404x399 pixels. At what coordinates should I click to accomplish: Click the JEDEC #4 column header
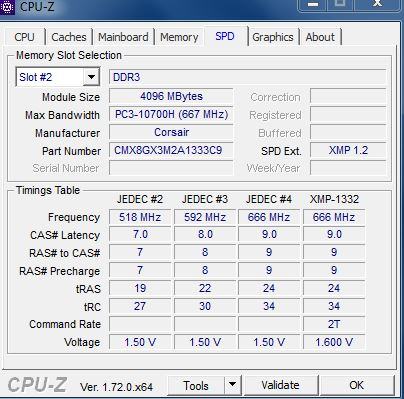[x=269, y=199]
